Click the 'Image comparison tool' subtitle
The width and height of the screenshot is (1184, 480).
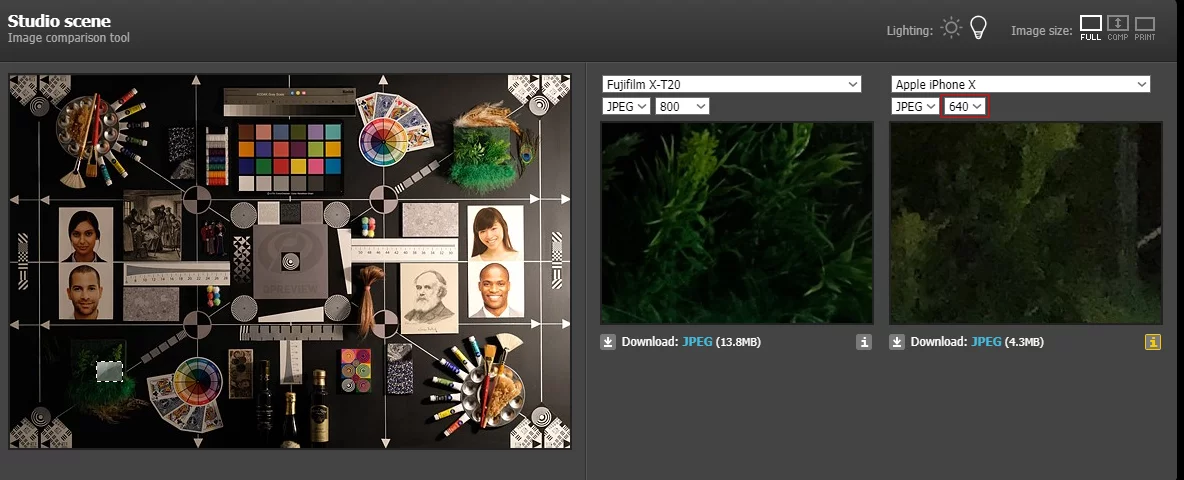(x=69, y=38)
